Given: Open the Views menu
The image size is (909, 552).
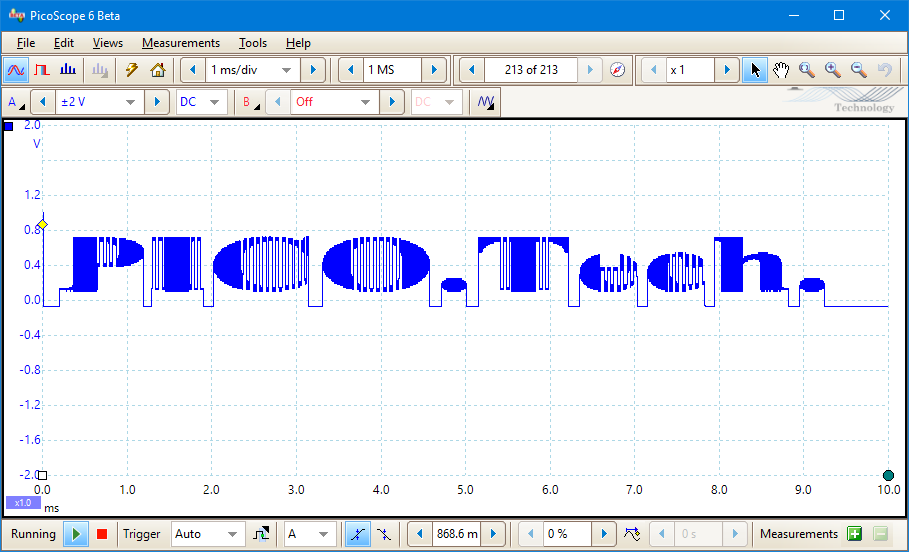Looking at the screenshot, I should pyautogui.click(x=108, y=43).
